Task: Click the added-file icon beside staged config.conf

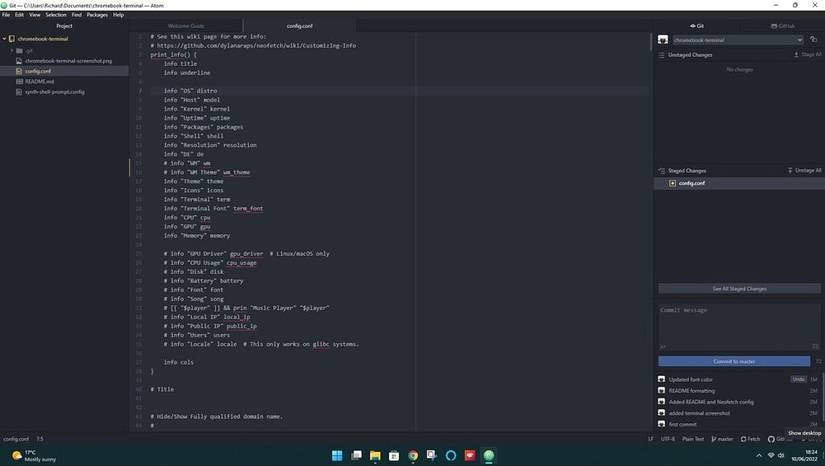Action: tap(672, 183)
